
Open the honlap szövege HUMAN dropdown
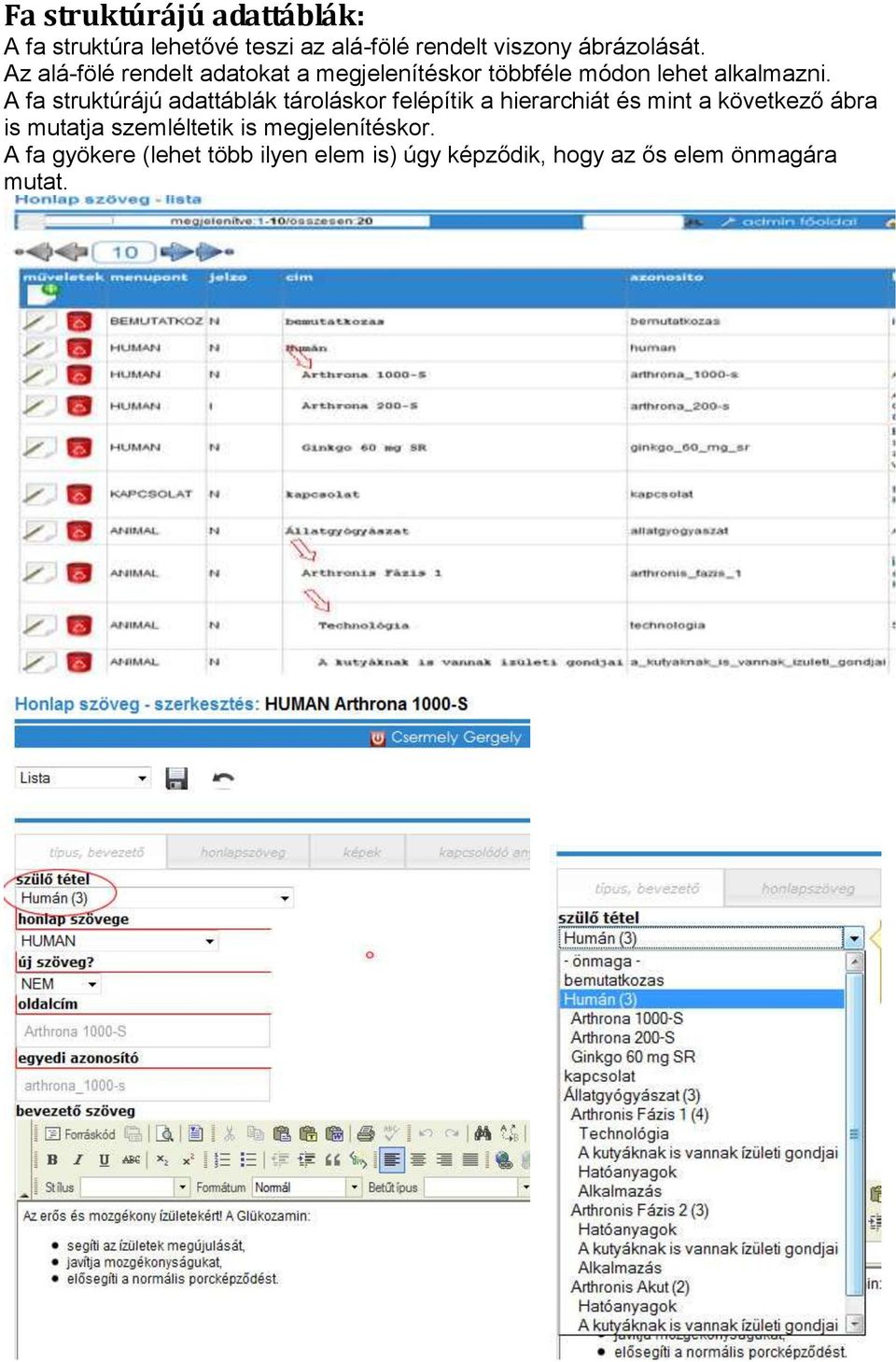click(118, 941)
